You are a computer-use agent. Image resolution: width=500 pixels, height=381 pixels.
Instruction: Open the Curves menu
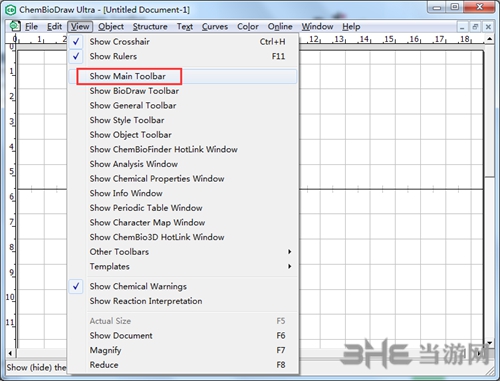pyautogui.click(x=215, y=26)
